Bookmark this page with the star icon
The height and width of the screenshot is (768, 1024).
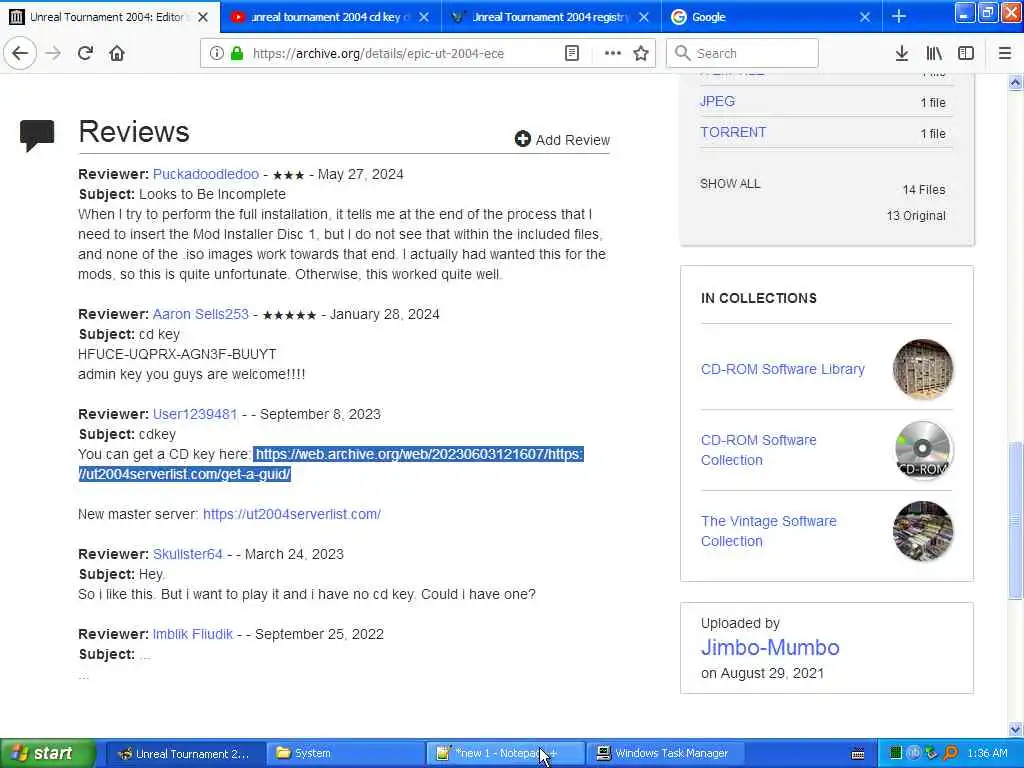point(641,54)
